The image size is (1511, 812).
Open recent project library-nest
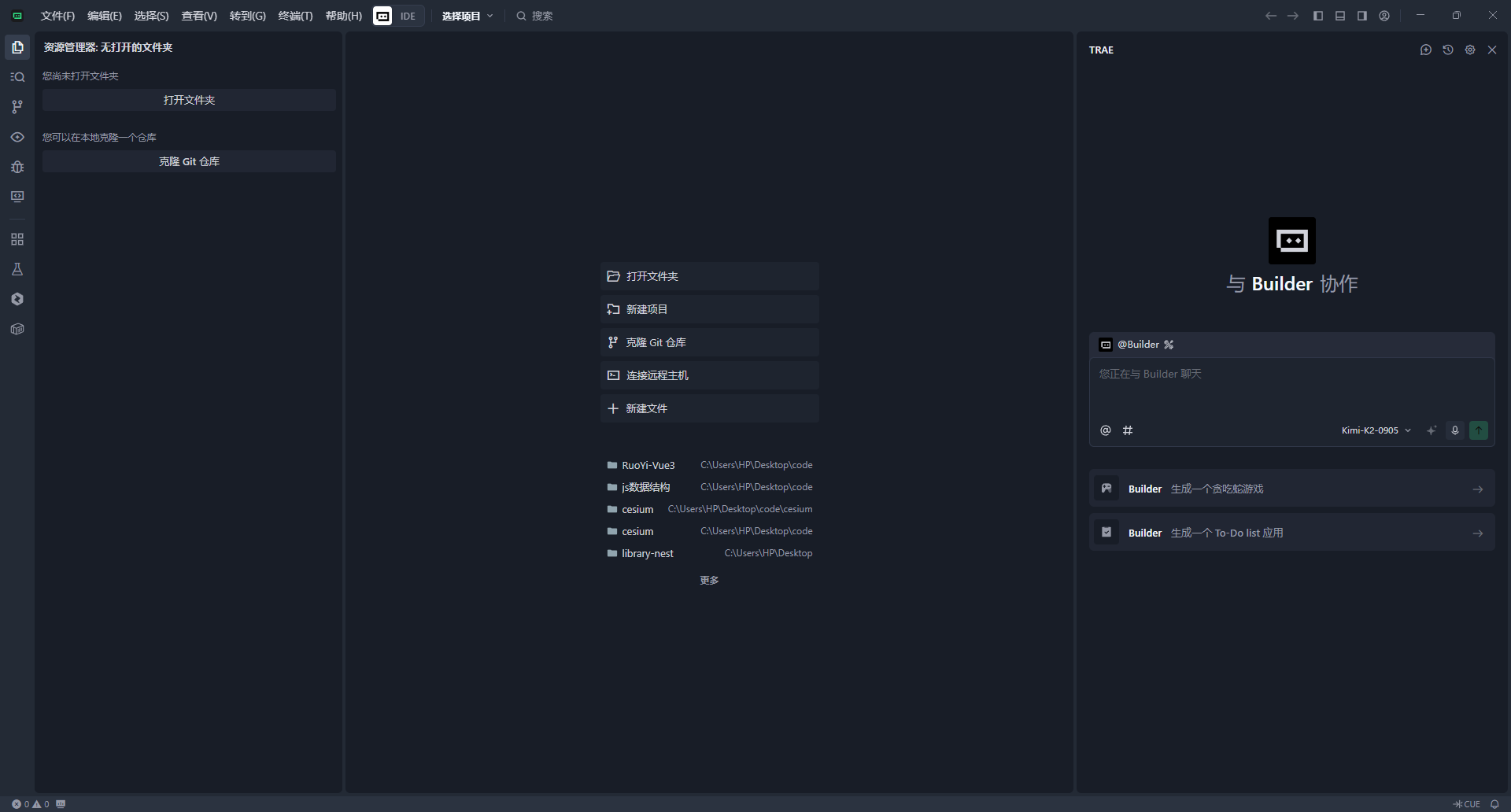point(709,553)
